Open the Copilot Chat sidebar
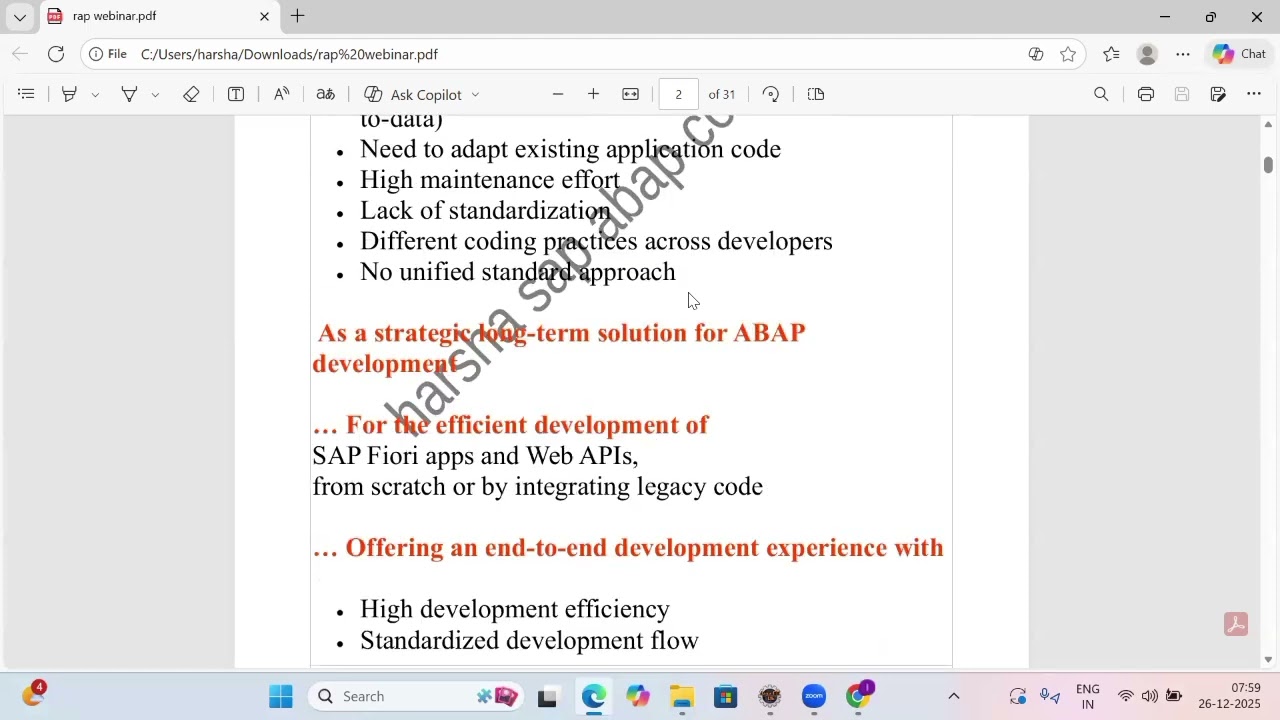The image size is (1280, 720). pos(1240,54)
